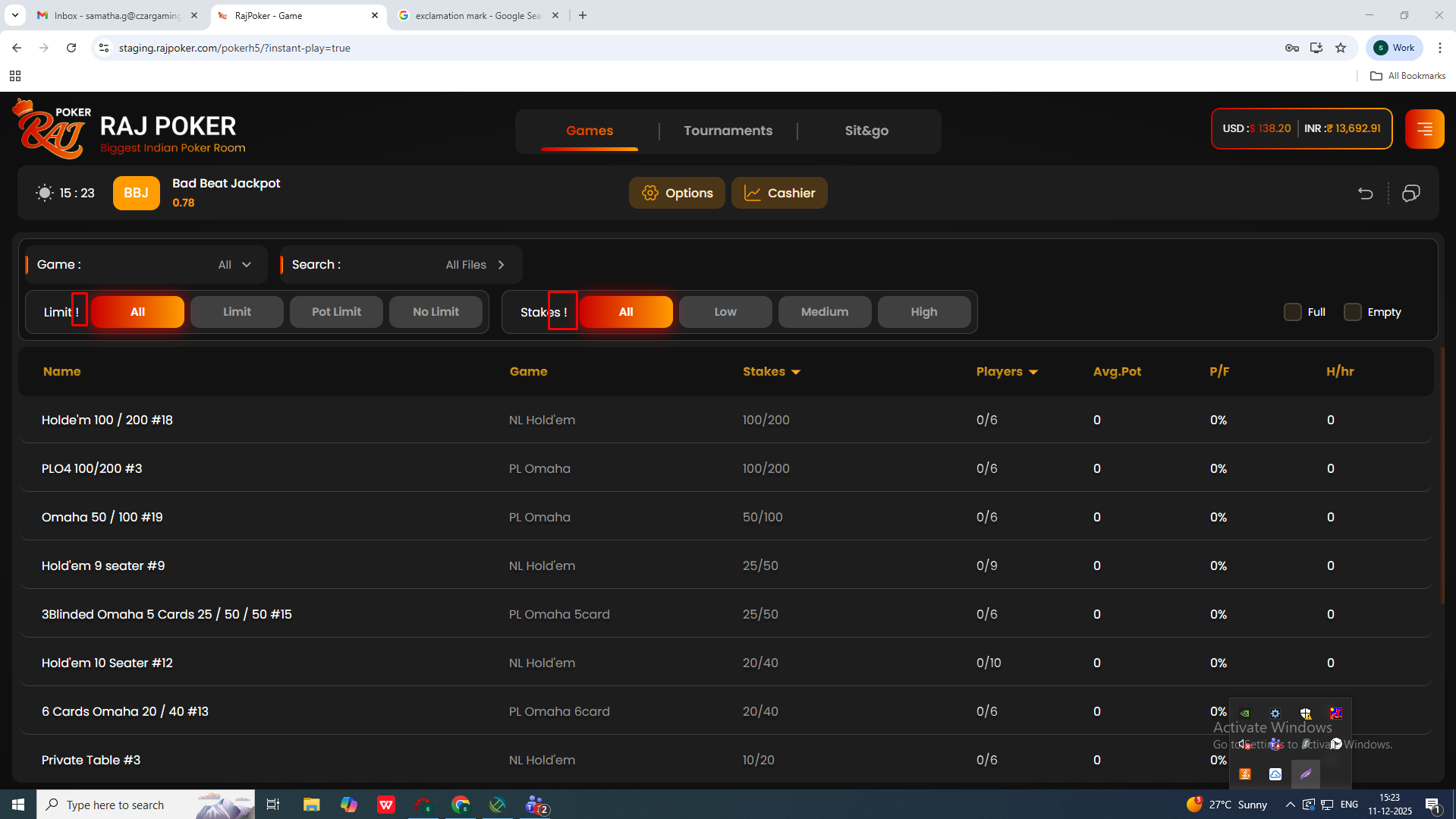Click the Raj Poker logo

click(x=52, y=130)
